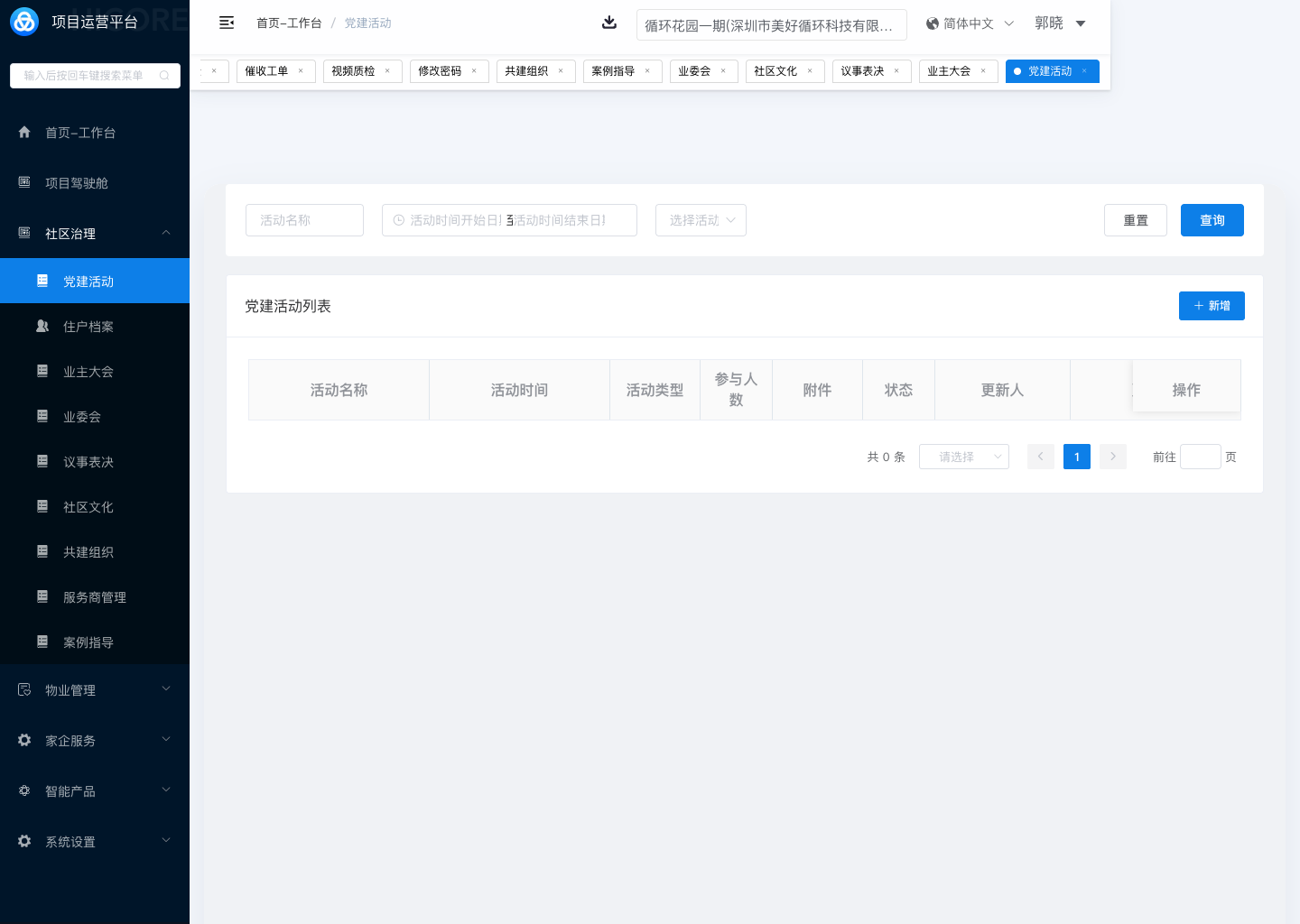Viewport: 1300px width, 924px height.
Task: Open the 郭晓 user dropdown
Action: [x=1060, y=23]
